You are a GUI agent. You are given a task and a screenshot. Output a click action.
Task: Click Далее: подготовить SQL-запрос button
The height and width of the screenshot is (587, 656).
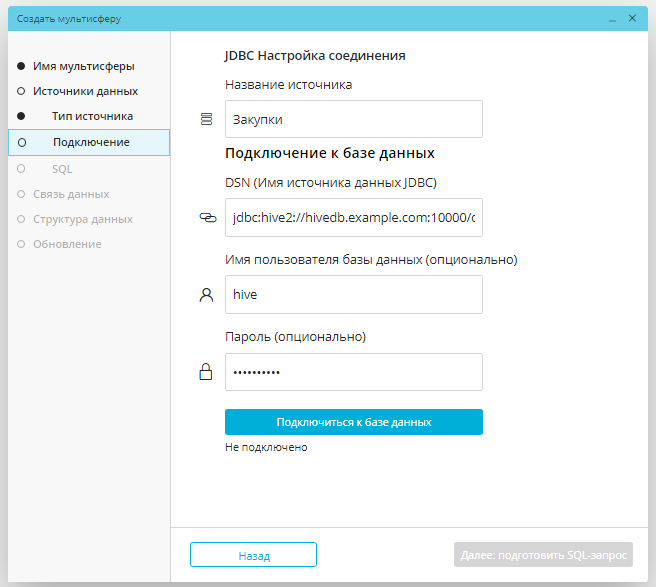pyautogui.click(x=543, y=555)
